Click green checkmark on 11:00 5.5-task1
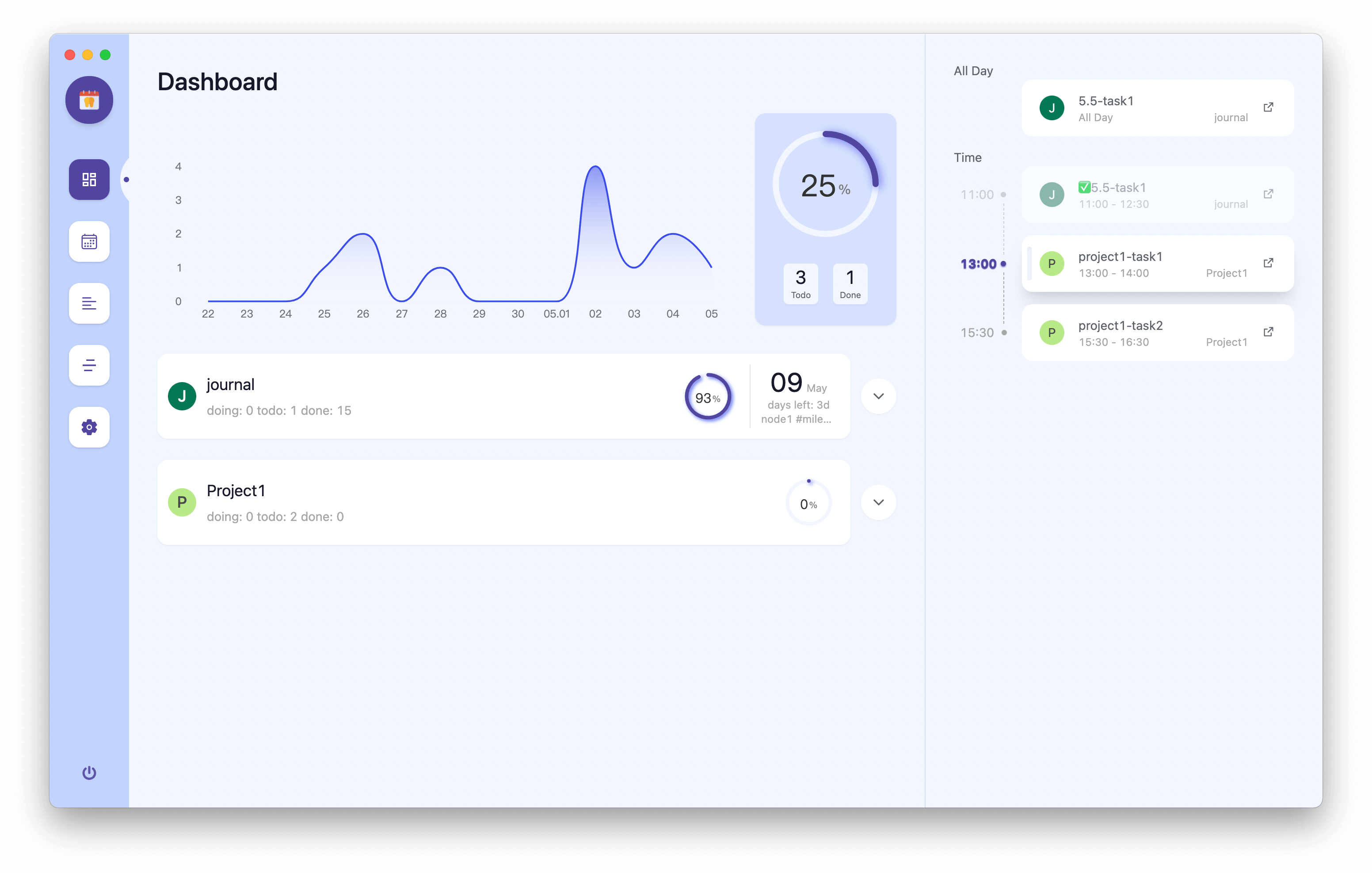 (x=1084, y=188)
